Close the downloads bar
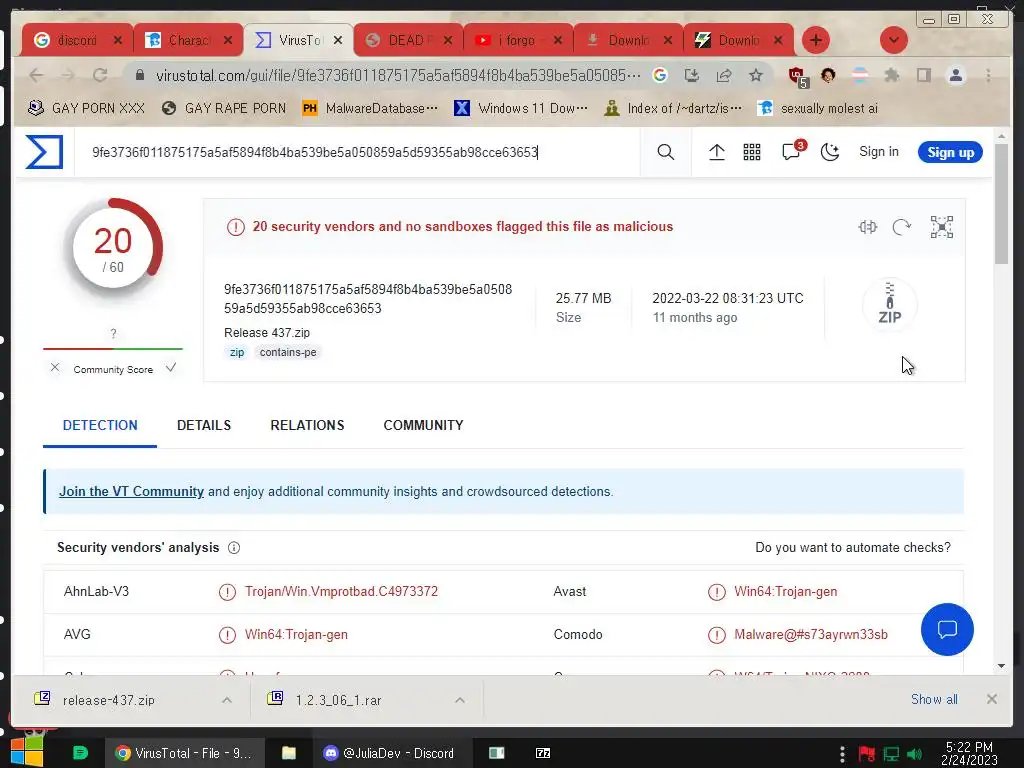The width and height of the screenshot is (1024, 768). coord(991,699)
